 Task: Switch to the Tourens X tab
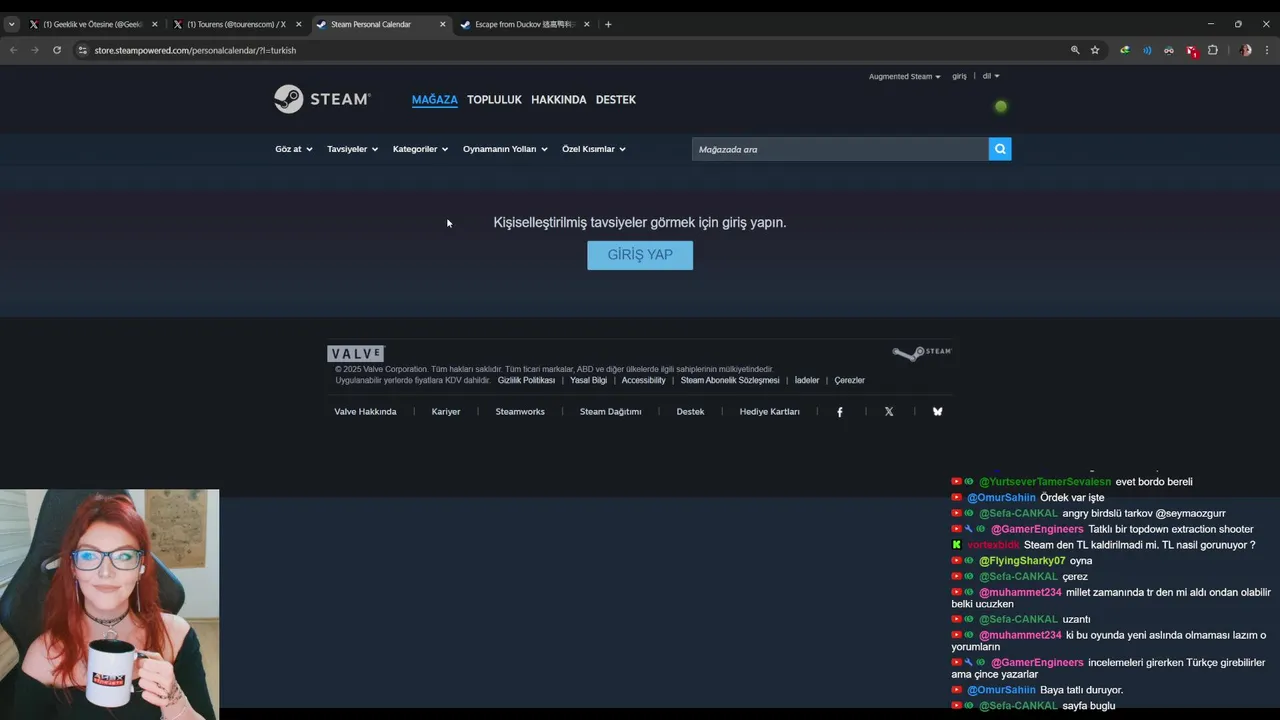pos(237,24)
